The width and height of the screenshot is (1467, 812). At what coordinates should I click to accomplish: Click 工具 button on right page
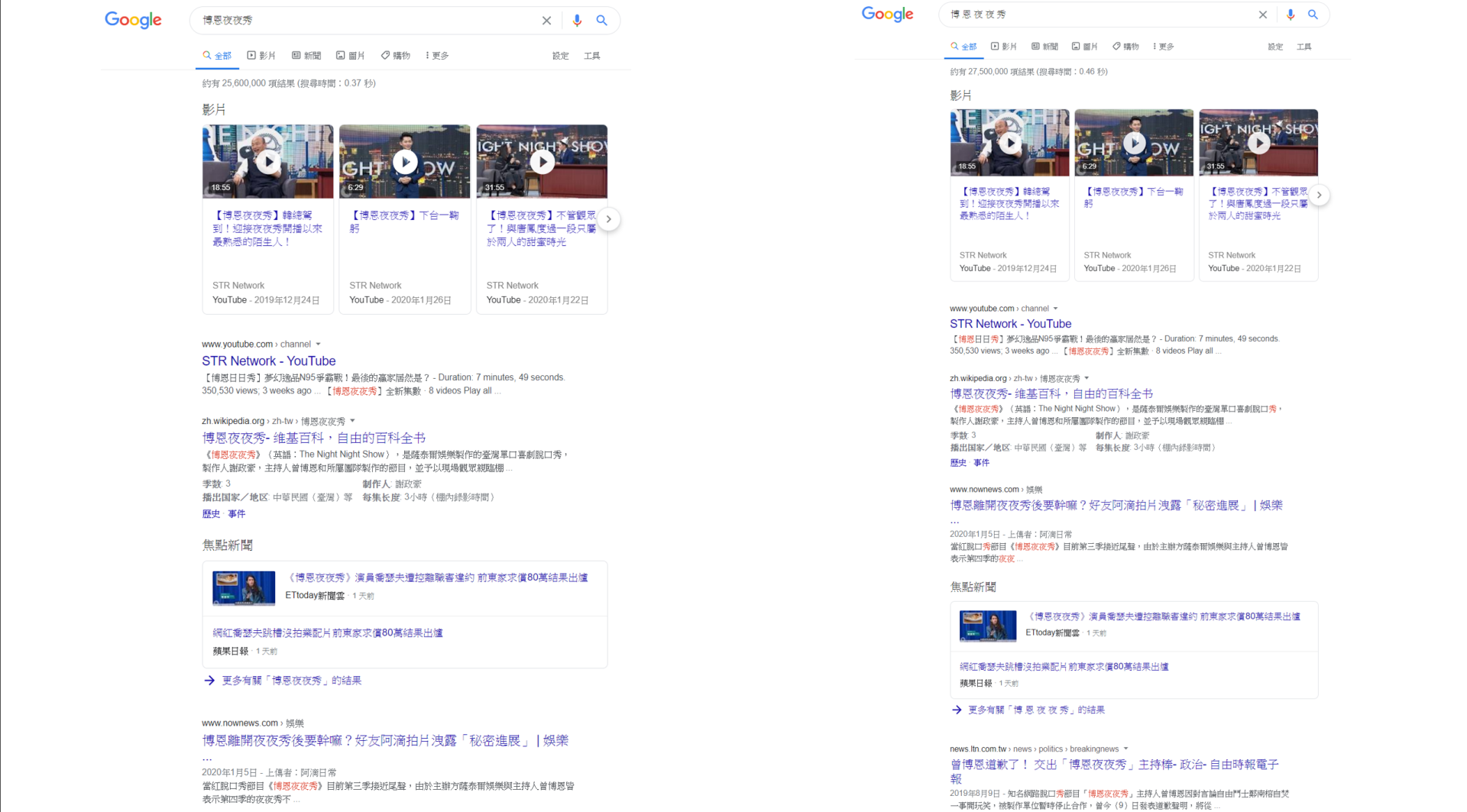[1303, 47]
